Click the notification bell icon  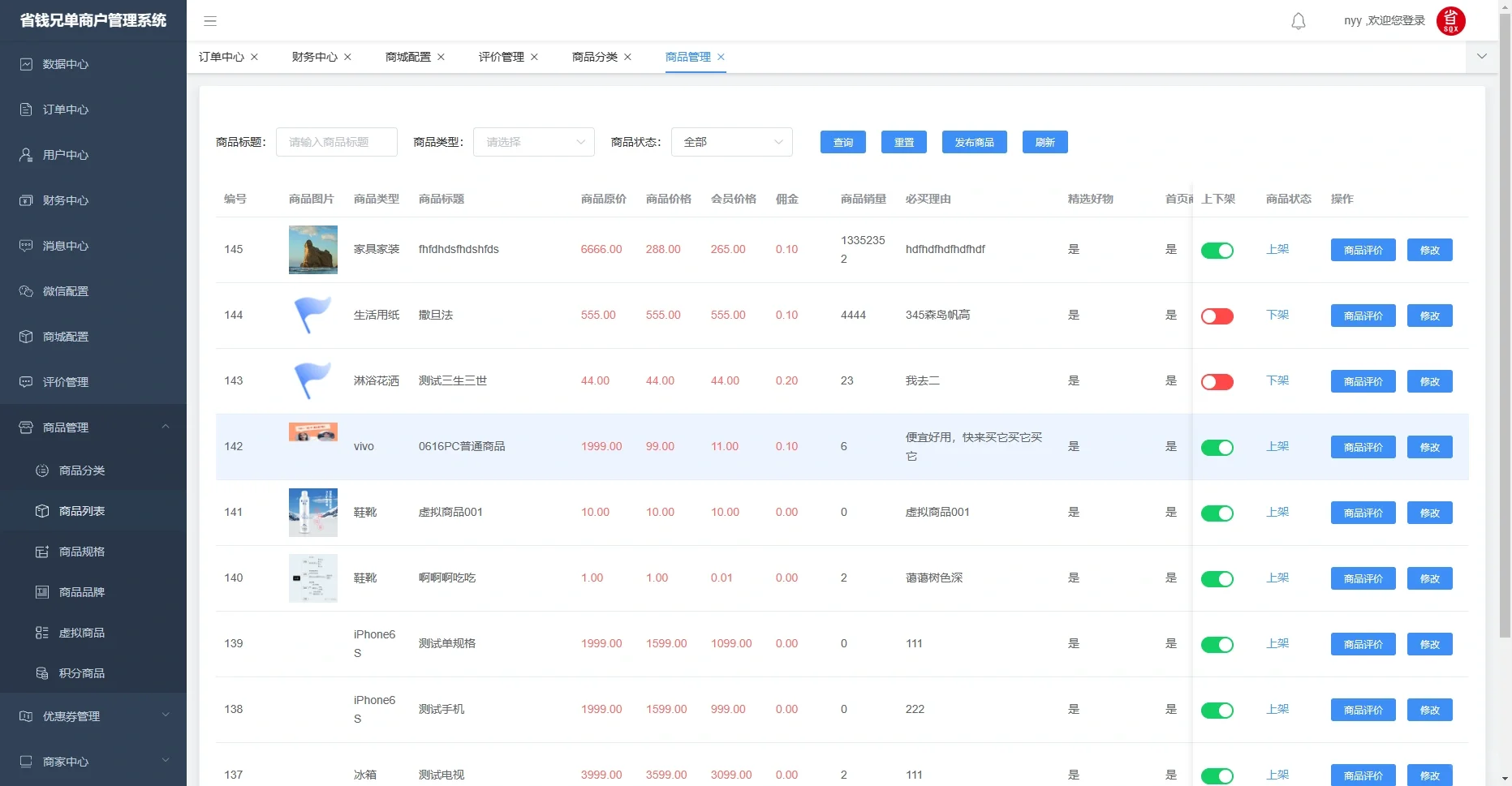[x=1298, y=20]
